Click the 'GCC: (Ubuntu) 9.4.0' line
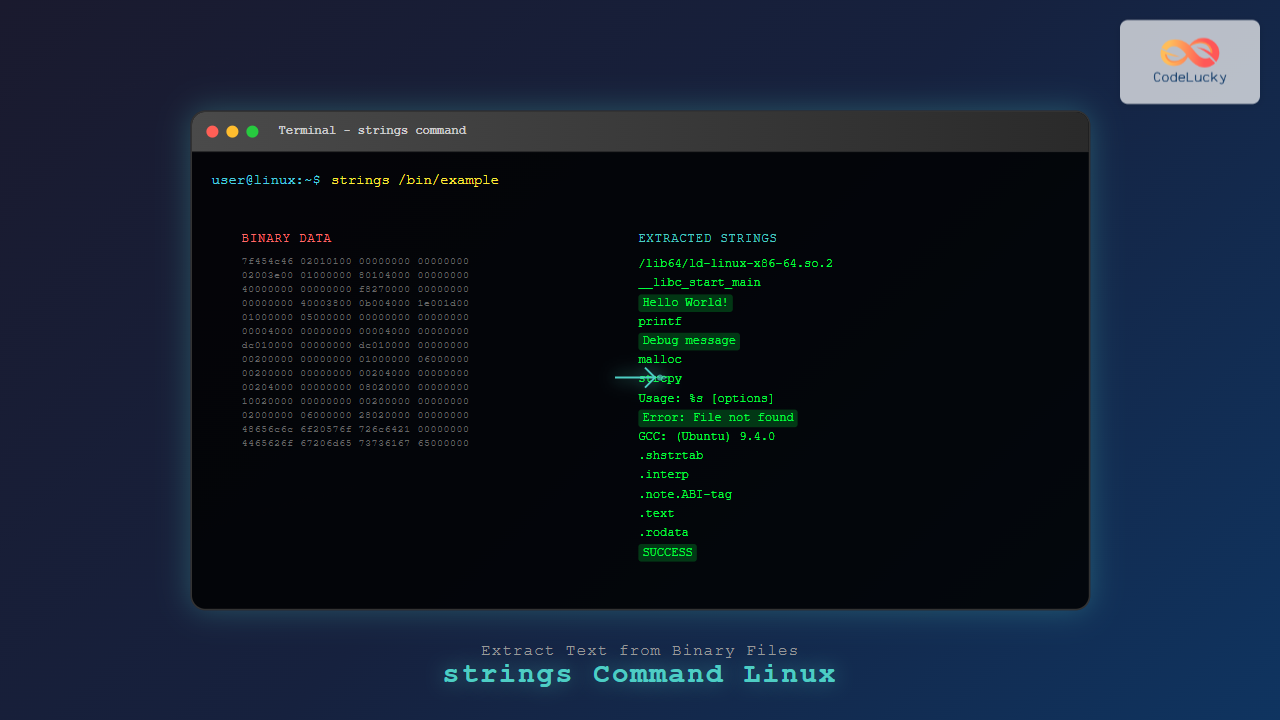 click(706, 437)
